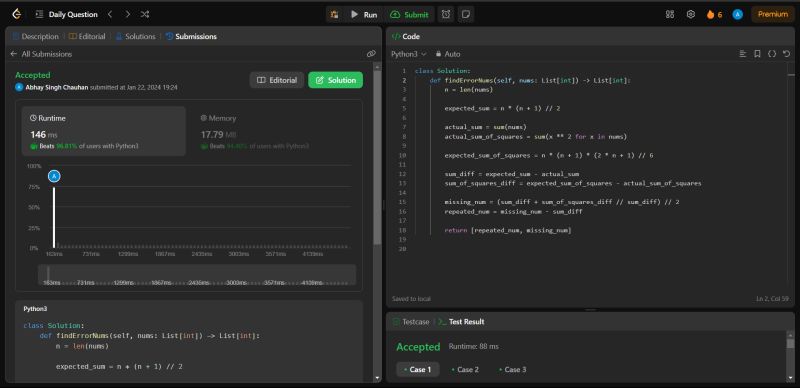Format the code with the align icon
The width and height of the screenshot is (800, 388).
(x=743, y=54)
